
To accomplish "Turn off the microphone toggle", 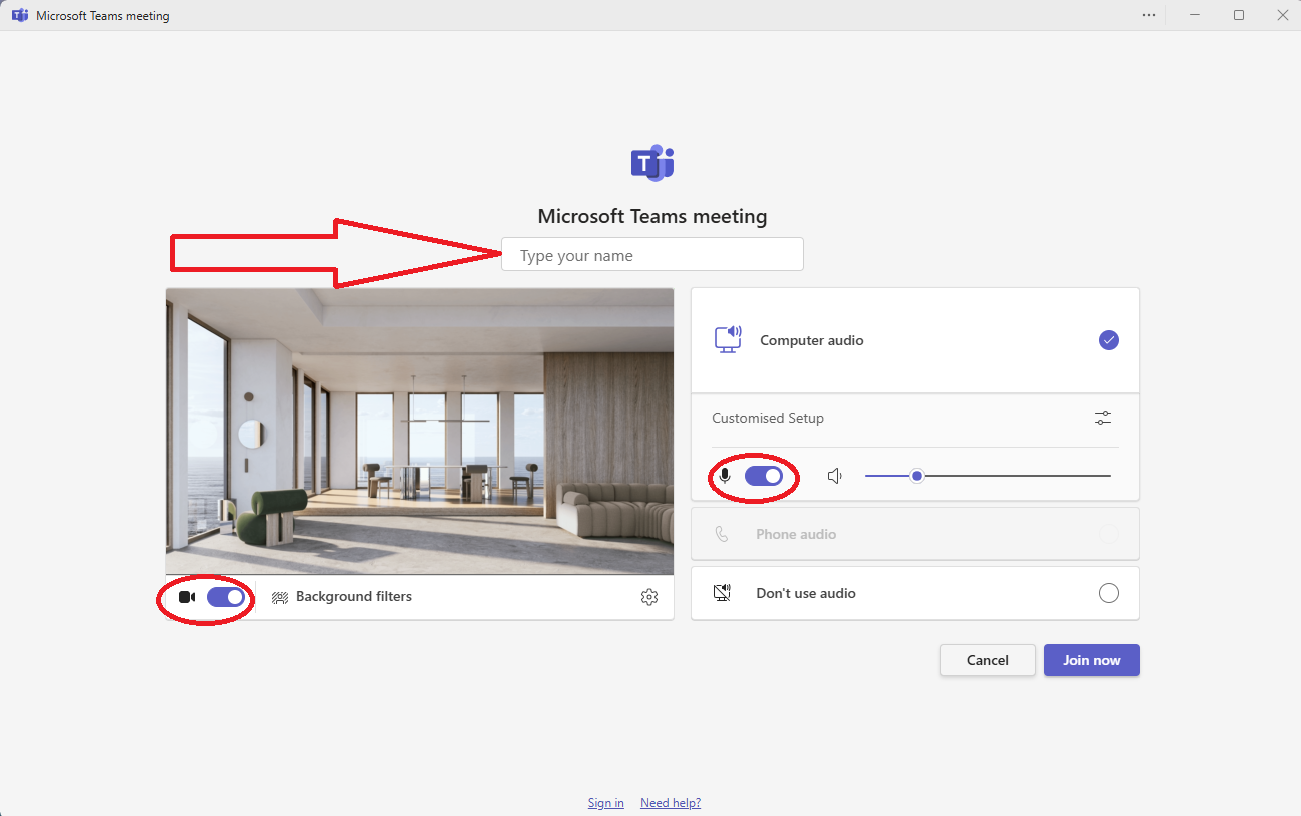I will pos(764,476).
